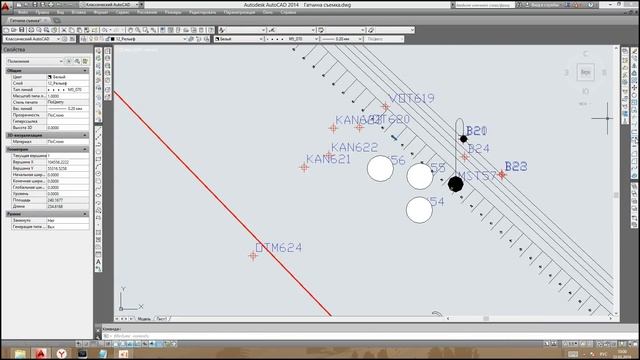Click the 'Слой' value '12_Рельеф' in Properties

(67, 83)
